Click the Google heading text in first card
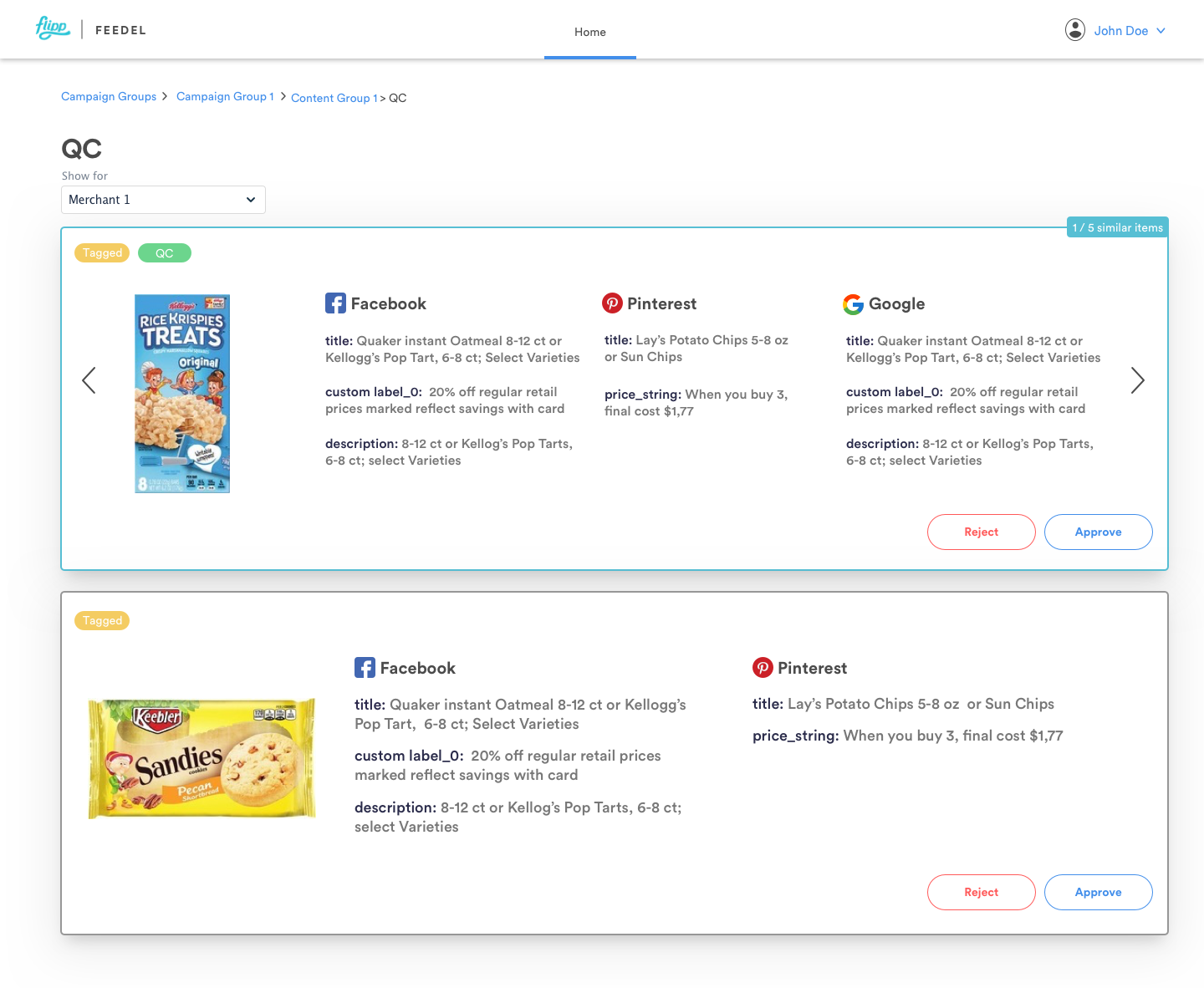The width and height of the screenshot is (1204, 988). click(897, 304)
